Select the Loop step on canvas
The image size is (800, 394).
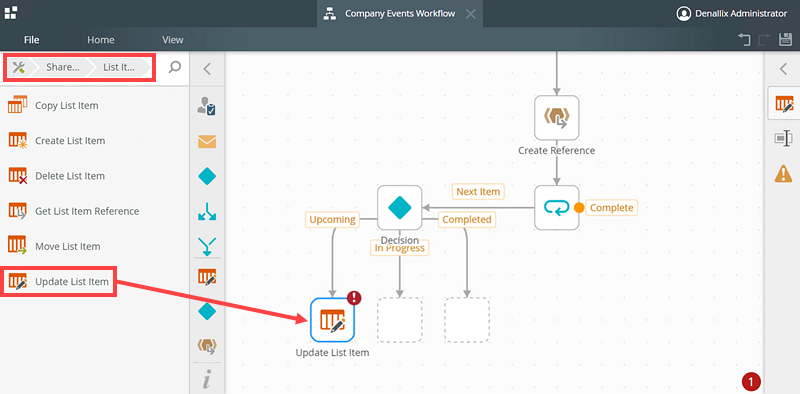coord(557,208)
